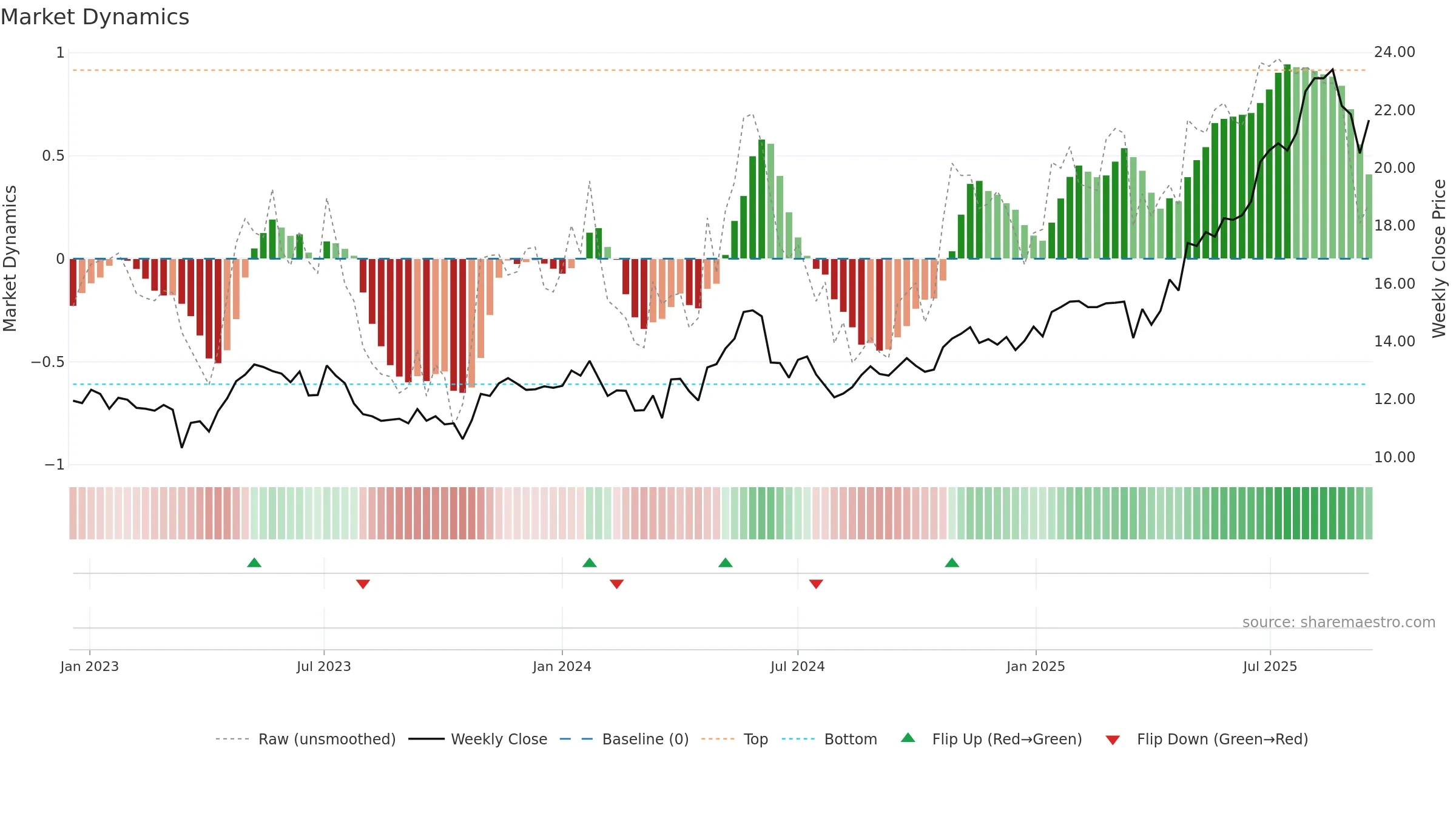Click the deepest red bar near Oct 2023
1456x819 pixels.
tap(462, 326)
